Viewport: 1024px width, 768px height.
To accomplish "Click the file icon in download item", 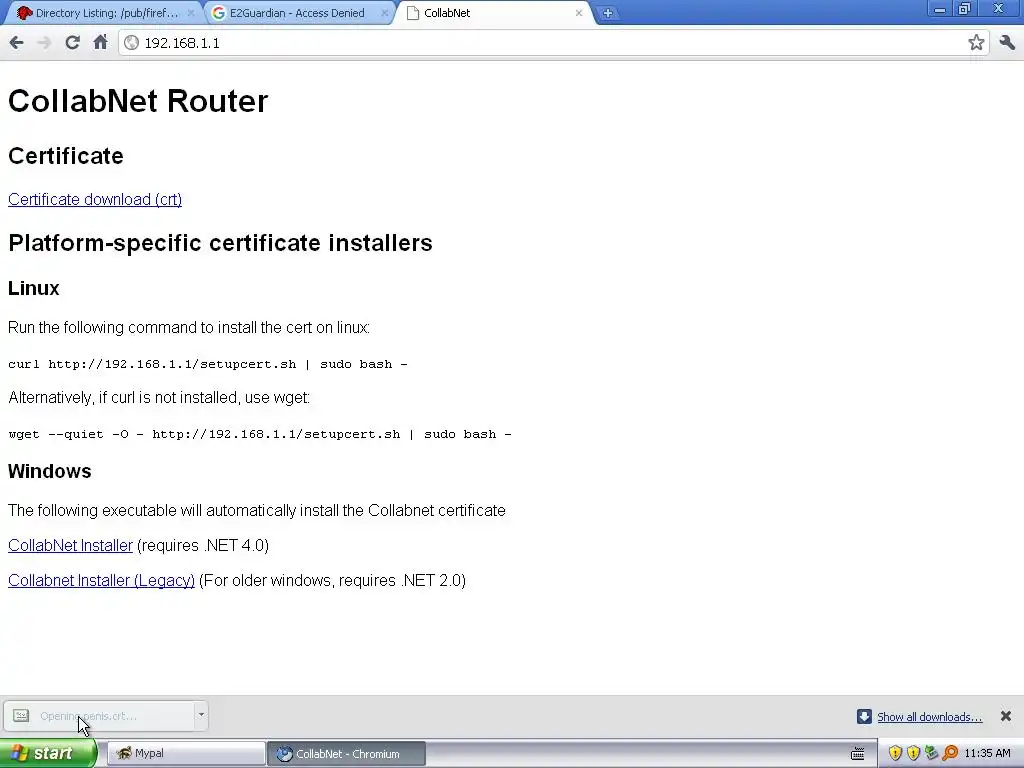I will tap(21, 716).
